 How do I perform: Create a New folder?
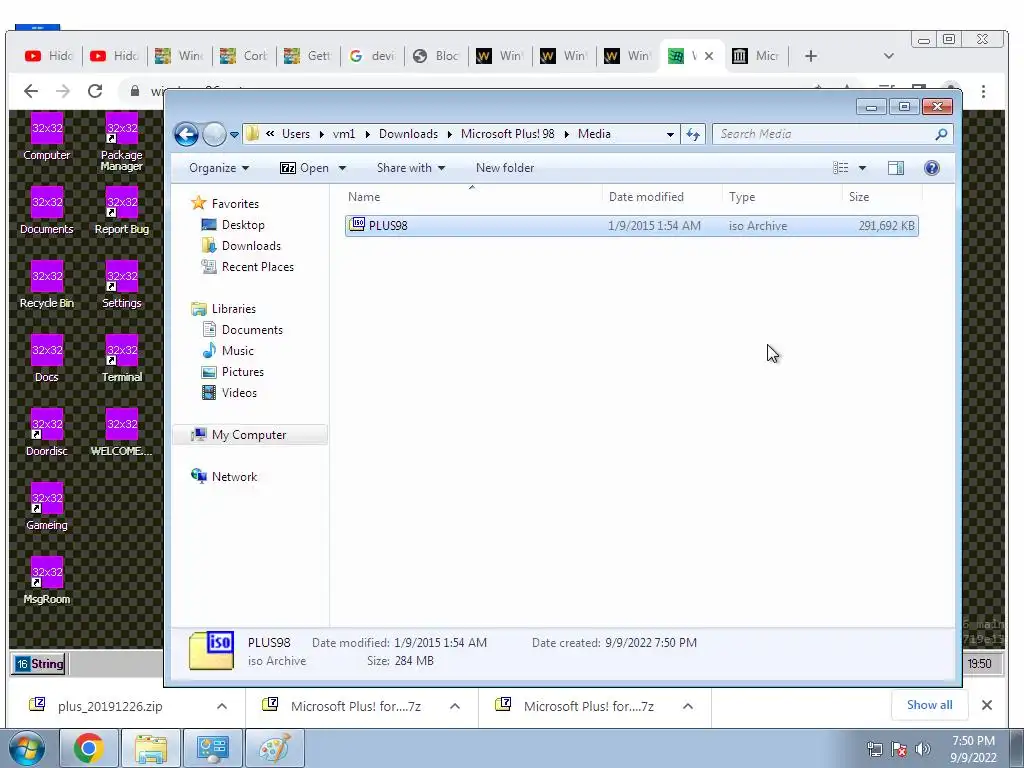click(505, 168)
